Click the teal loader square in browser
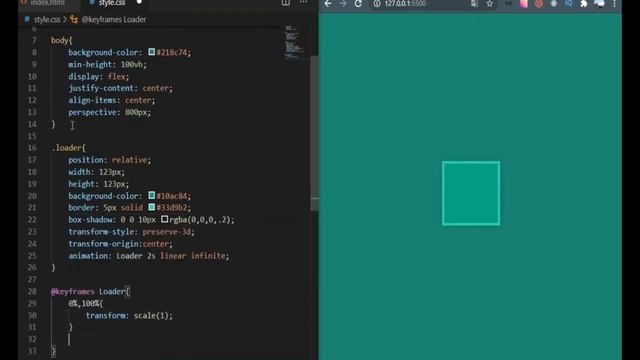This screenshot has width=640, height=360. pyautogui.click(x=471, y=193)
